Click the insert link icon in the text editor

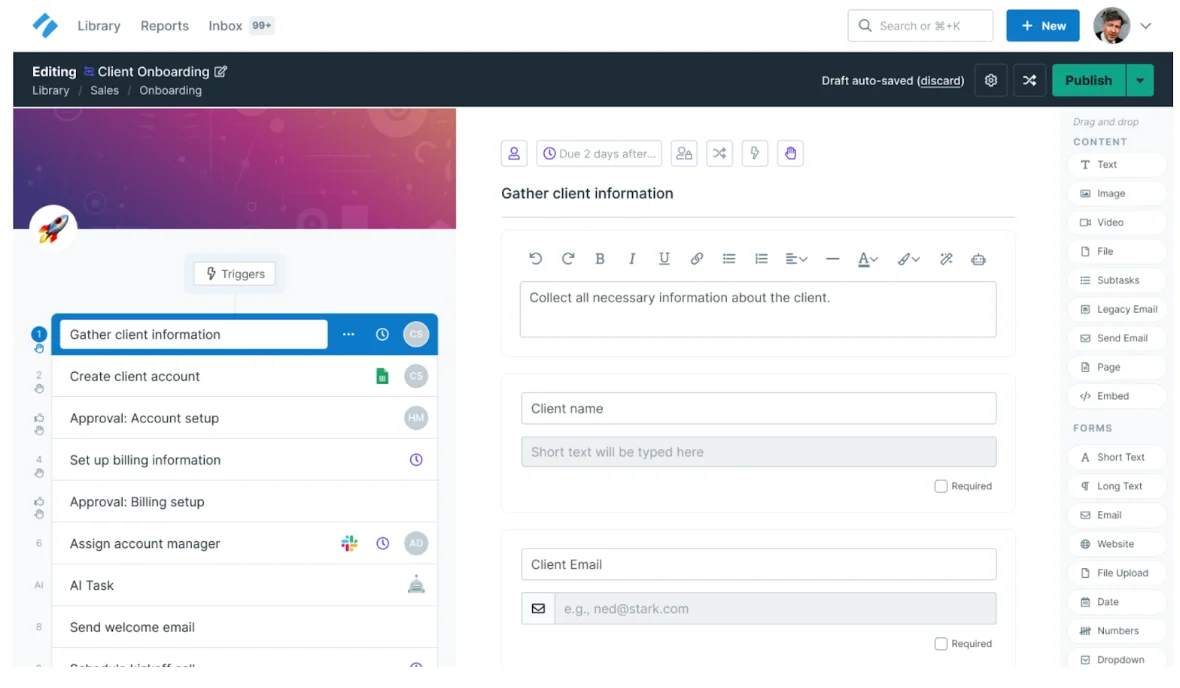click(x=697, y=259)
